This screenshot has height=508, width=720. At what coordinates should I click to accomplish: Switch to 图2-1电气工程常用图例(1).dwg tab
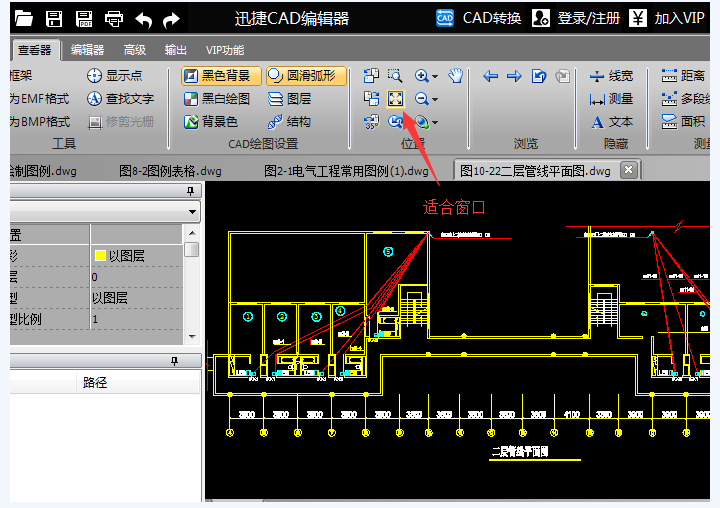pyautogui.click(x=346, y=171)
